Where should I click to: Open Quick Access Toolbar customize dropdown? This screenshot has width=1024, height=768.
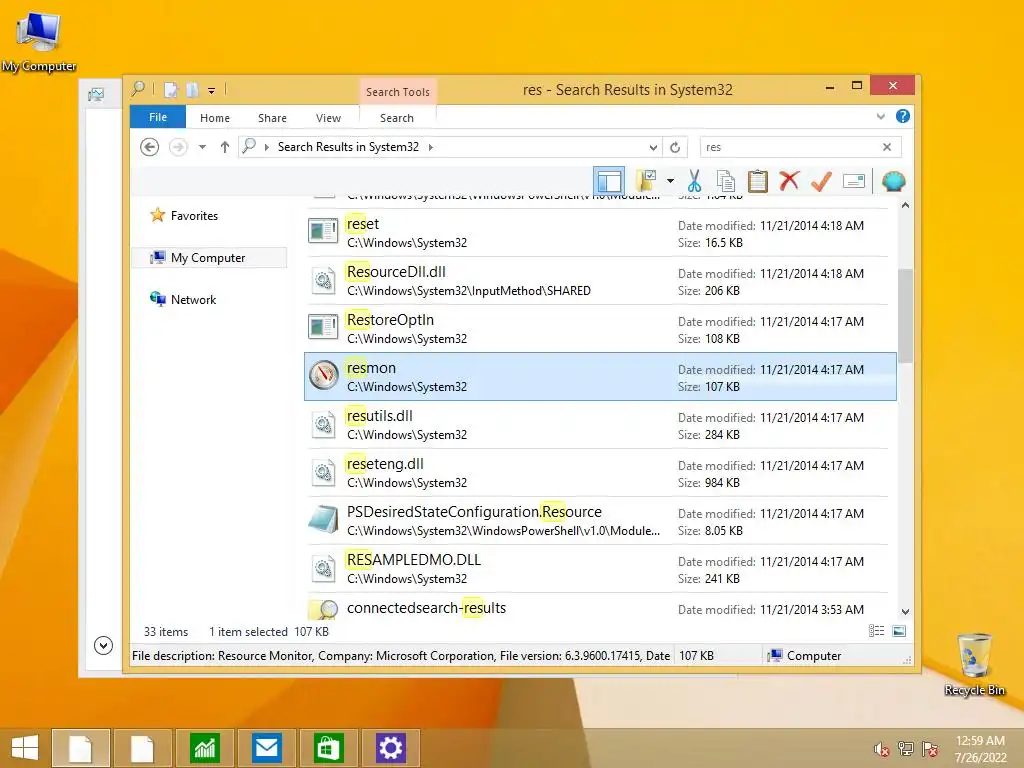click(212, 91)
